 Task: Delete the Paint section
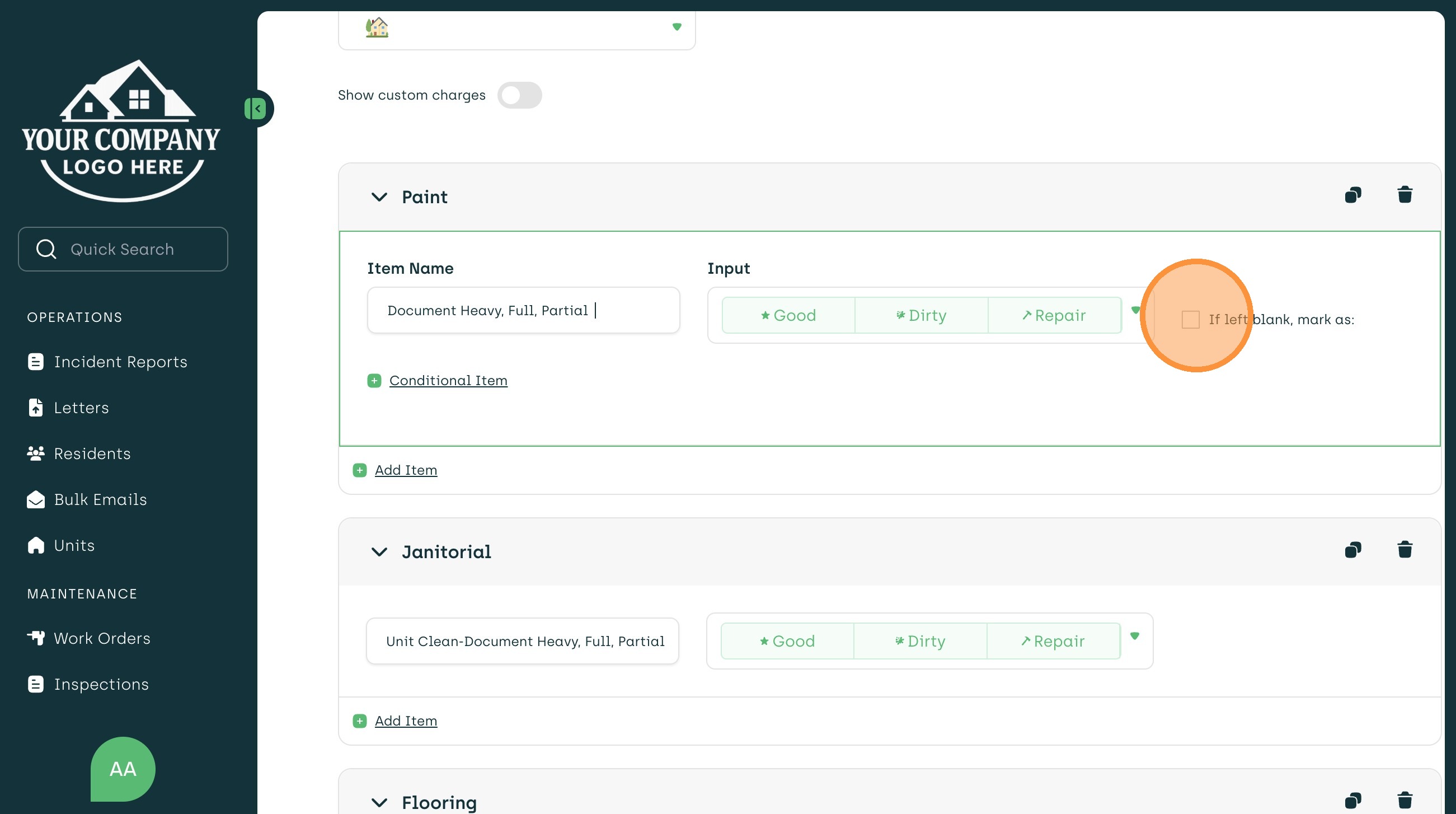[1405, 195]
